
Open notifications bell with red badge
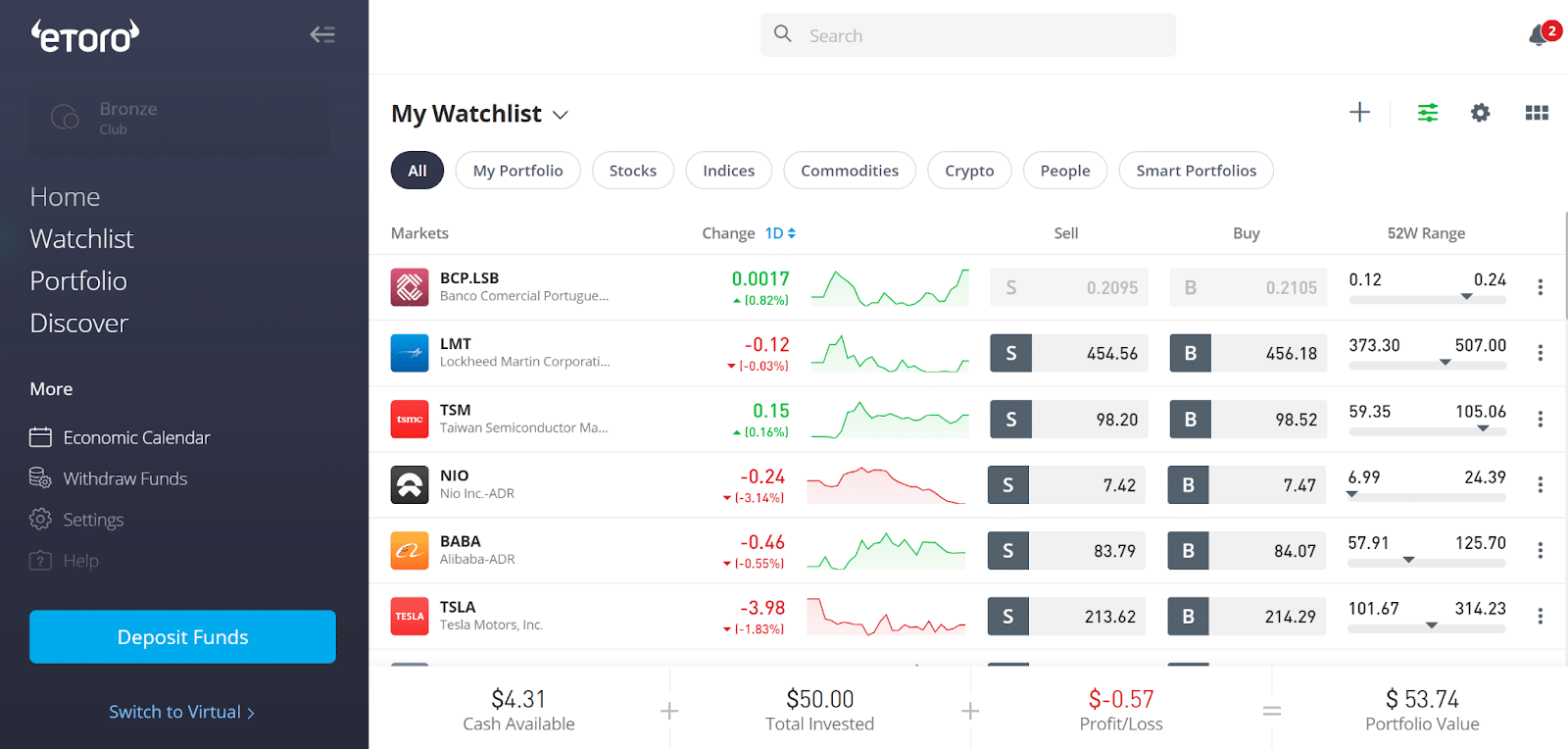(x=1543, y=35)
